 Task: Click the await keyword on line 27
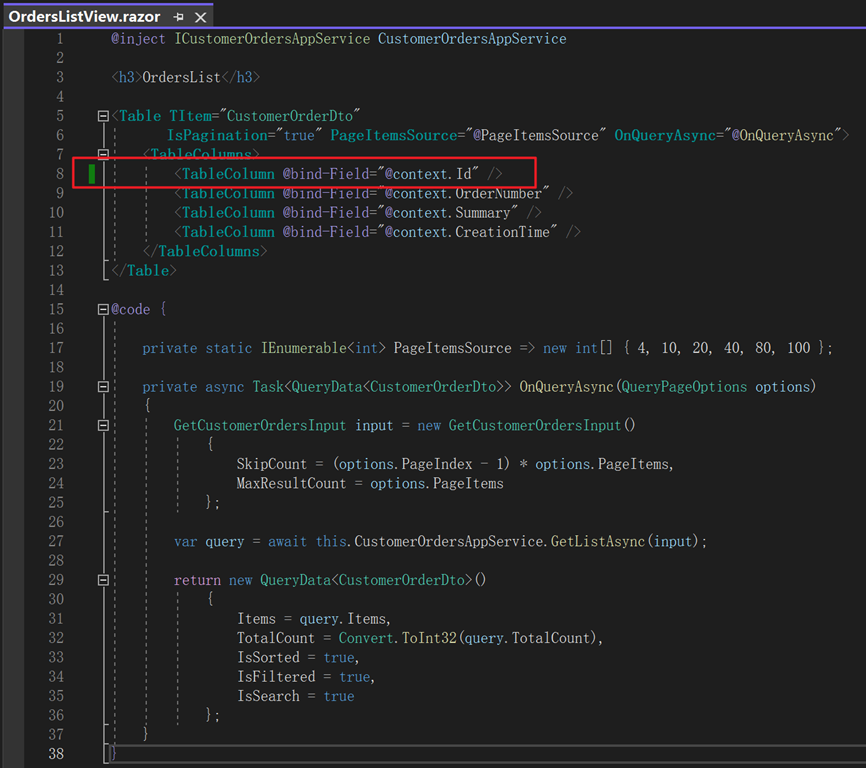click(287, 541)
